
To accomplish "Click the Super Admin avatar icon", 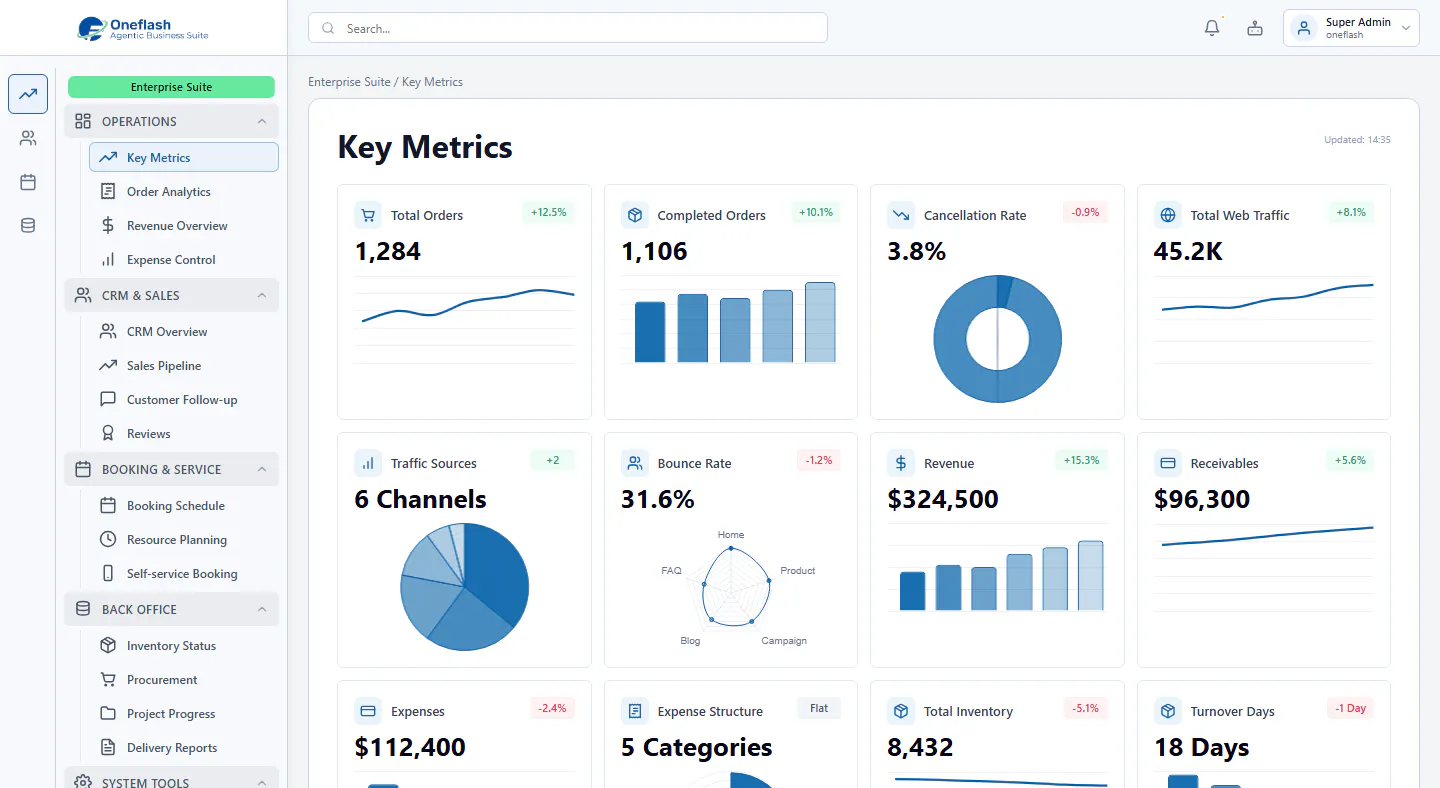I will (1304, 28).
